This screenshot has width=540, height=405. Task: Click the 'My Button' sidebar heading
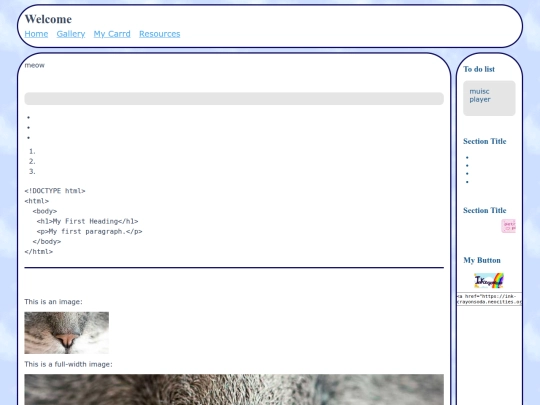click(x=482, y=260)
